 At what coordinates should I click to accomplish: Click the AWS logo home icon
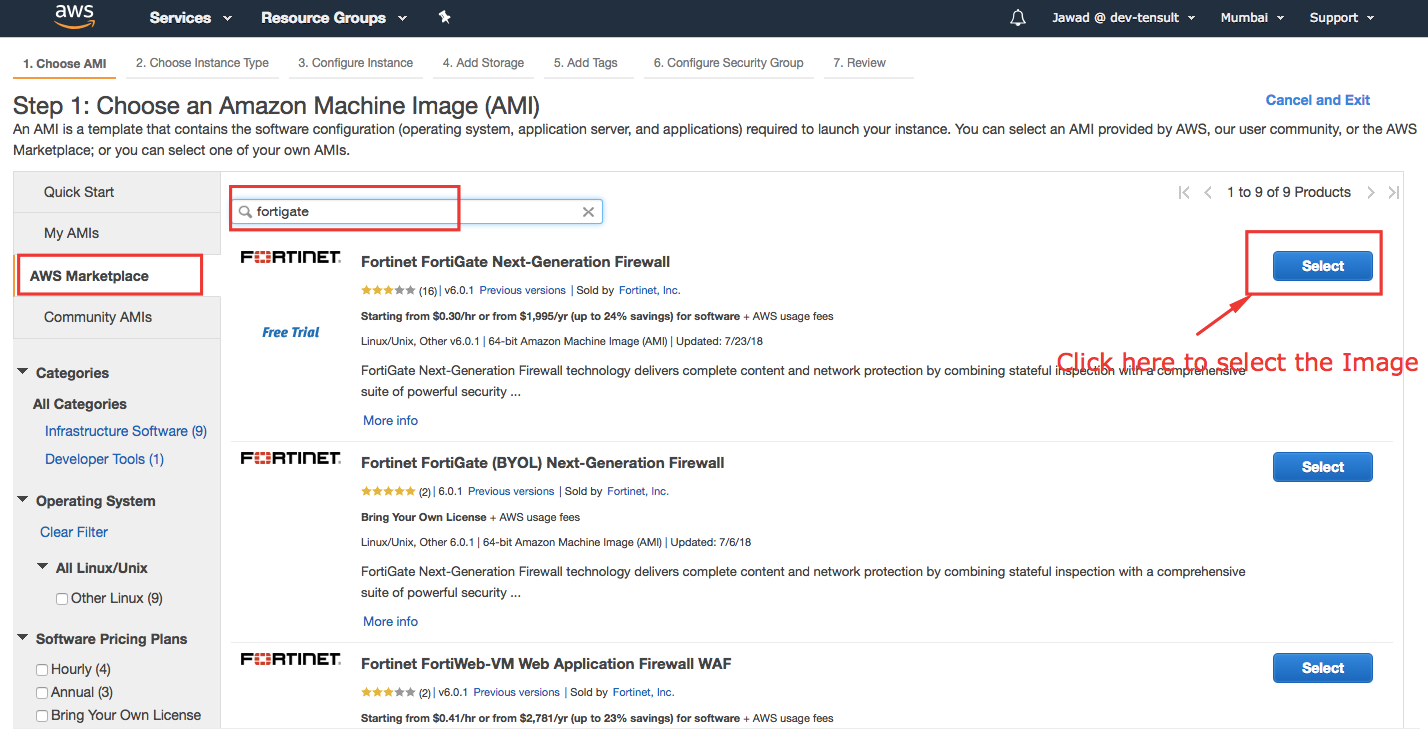[x=75, y=17]
